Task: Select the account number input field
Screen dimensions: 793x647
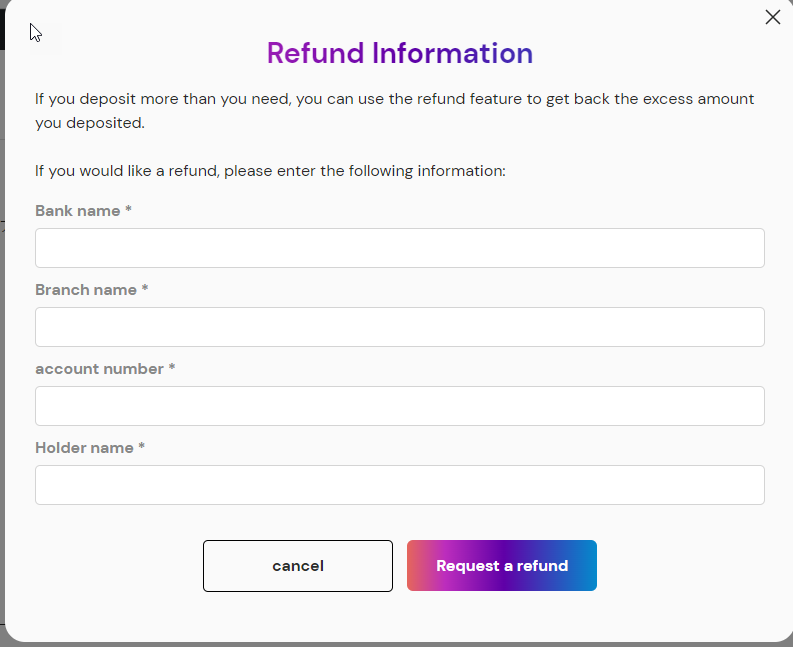Action: (399, 406)
